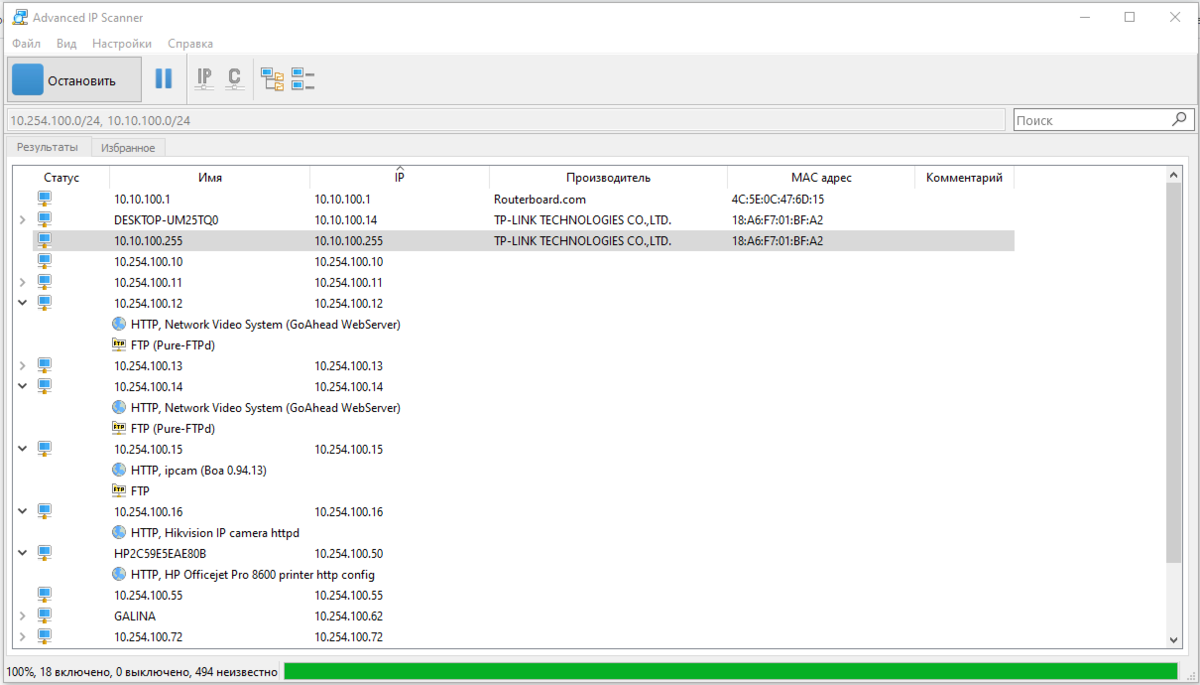Sort by the IP column header
1200x685 pixels.
pyautogui.click(x=400, y=178)
